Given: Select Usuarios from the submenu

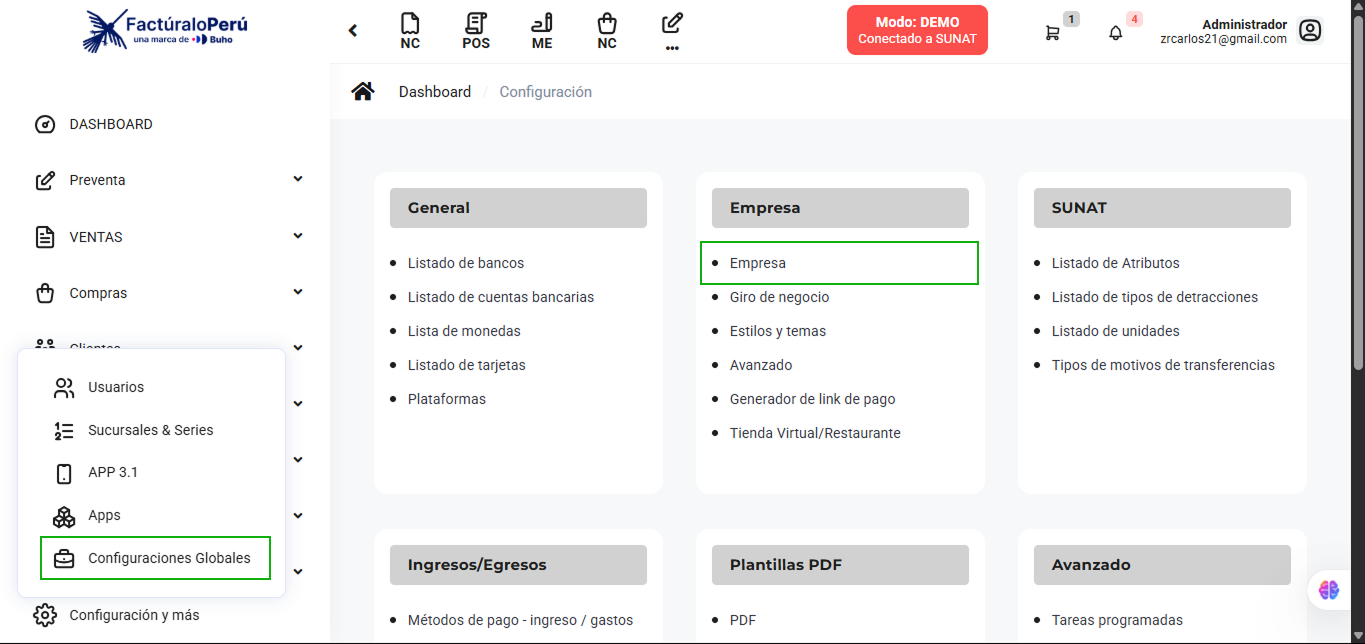Looking at the screenshot, I should 116,387.
